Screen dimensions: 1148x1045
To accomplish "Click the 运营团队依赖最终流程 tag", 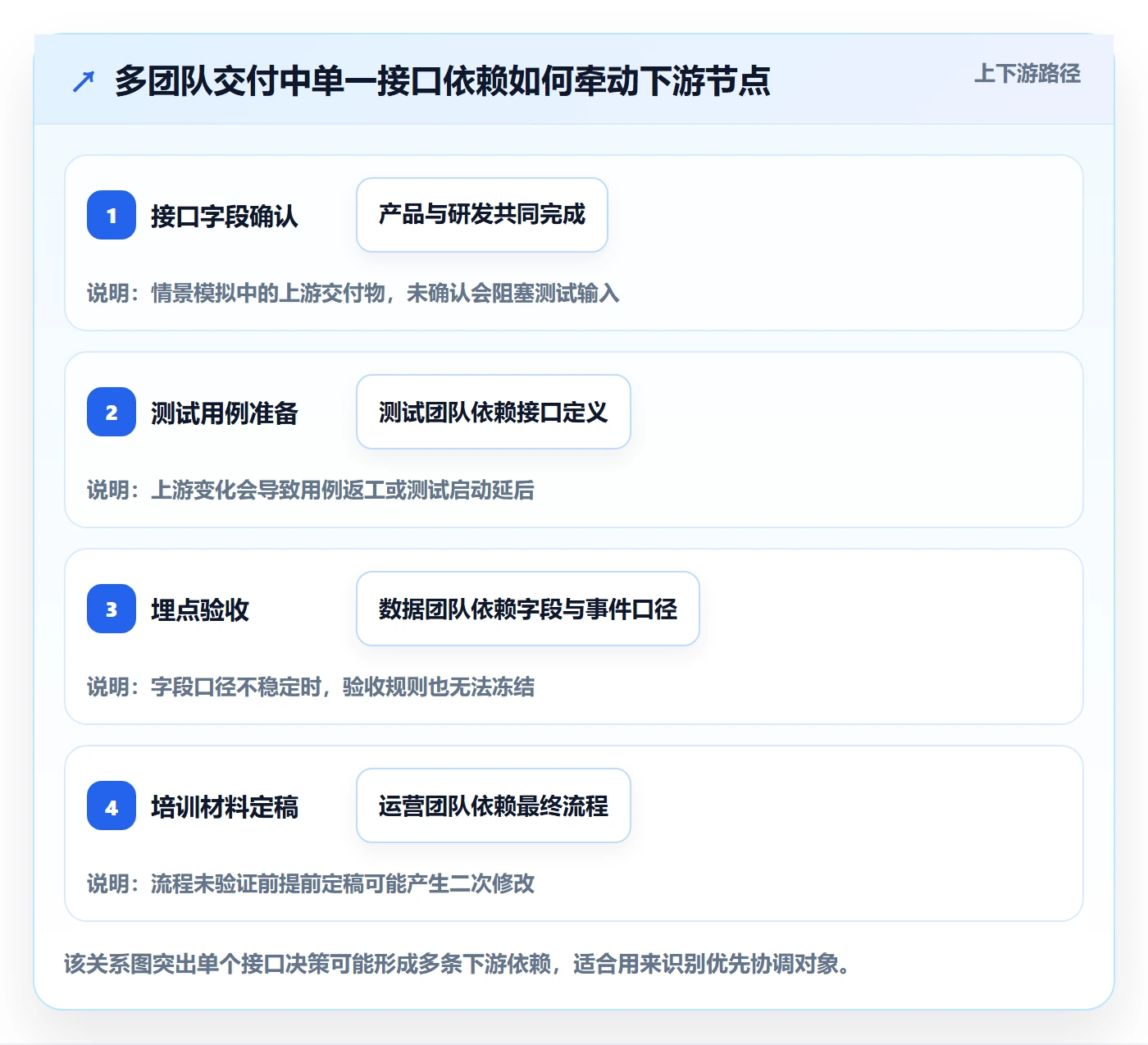I will pyautogui.click(x=494, y=805).
